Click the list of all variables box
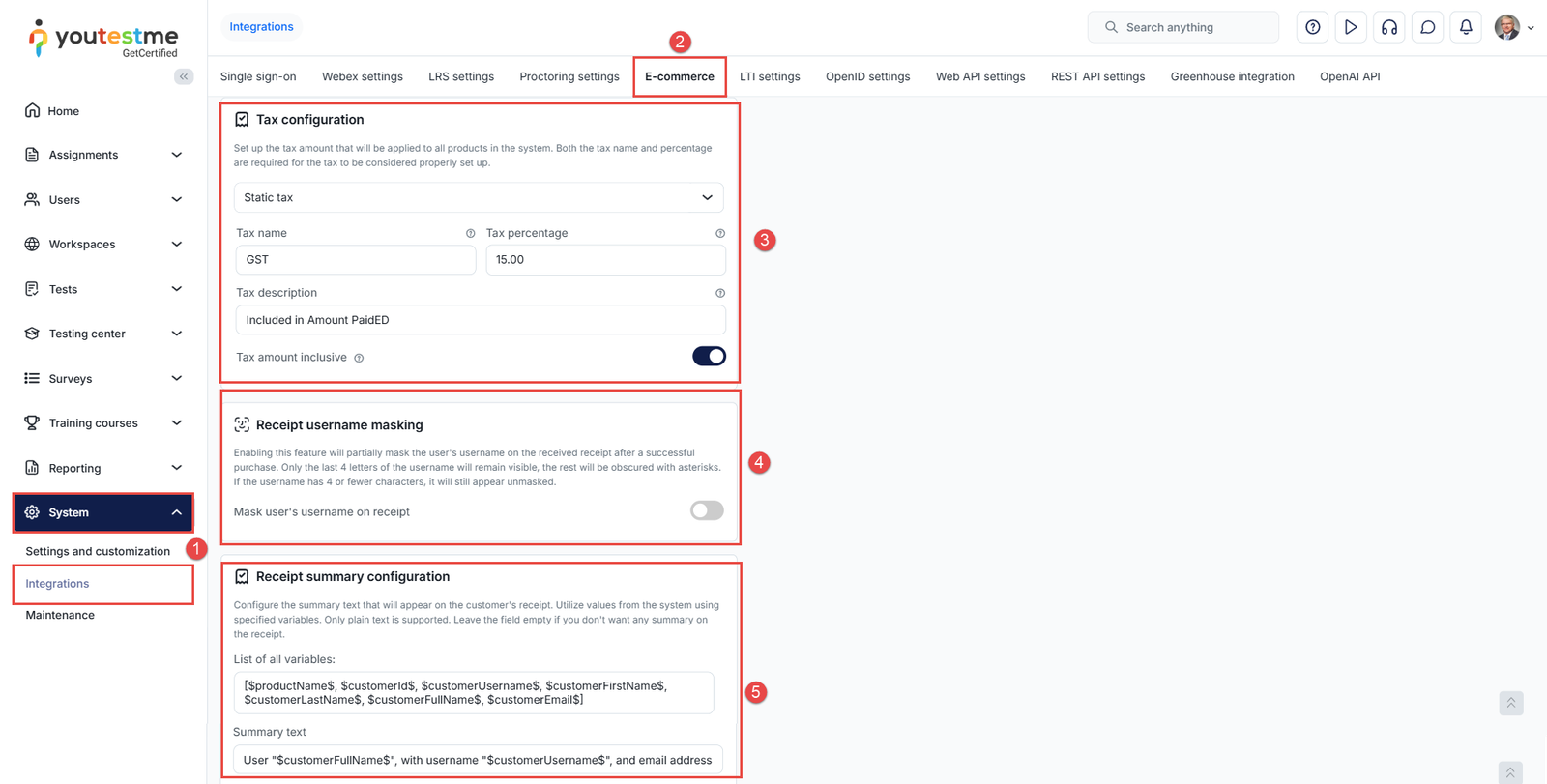The width and height of the screenshot is (1547, 784). [x=474, y=692]
